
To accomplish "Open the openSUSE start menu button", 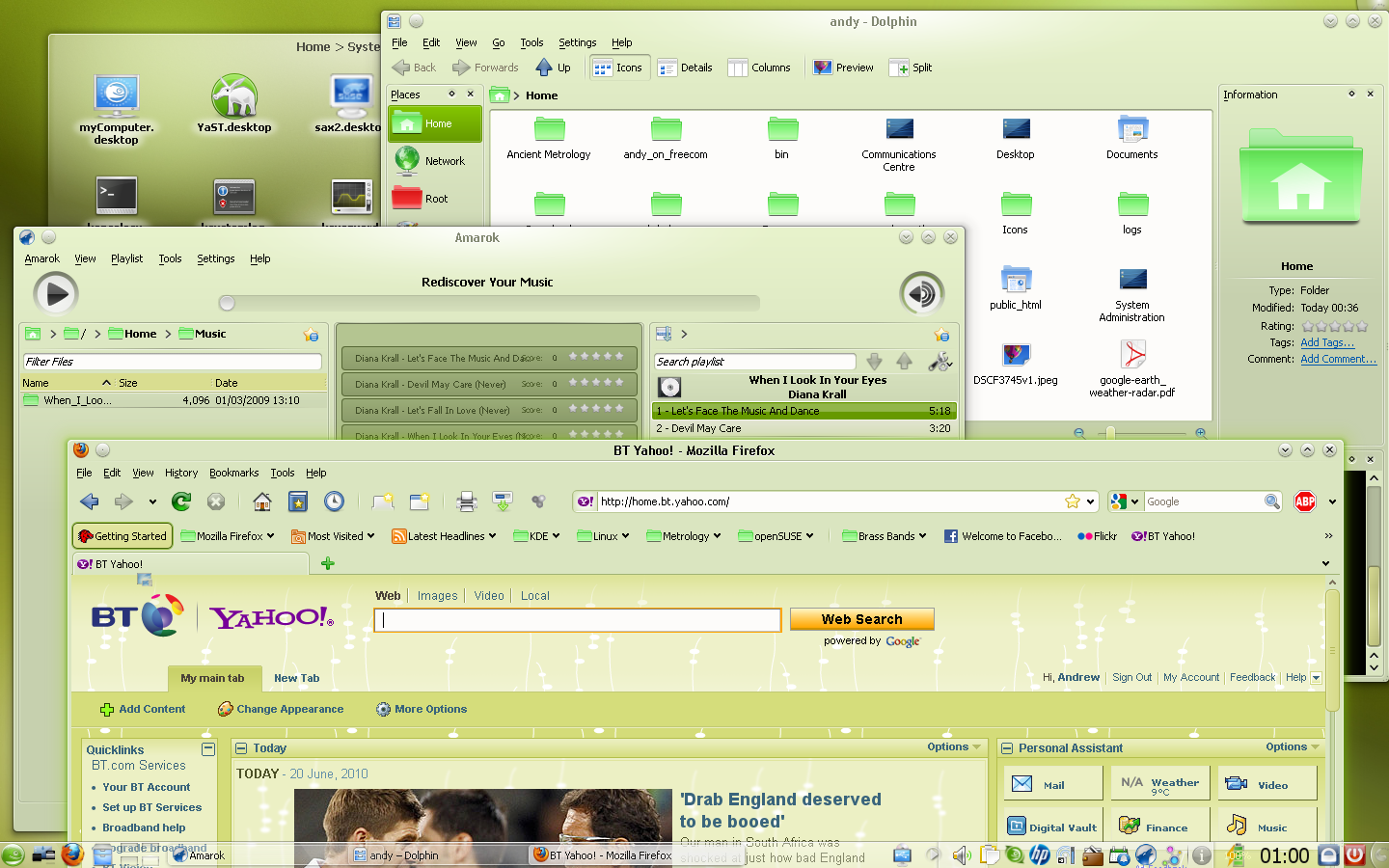I will pyautogui.click(x=14, y=854).
